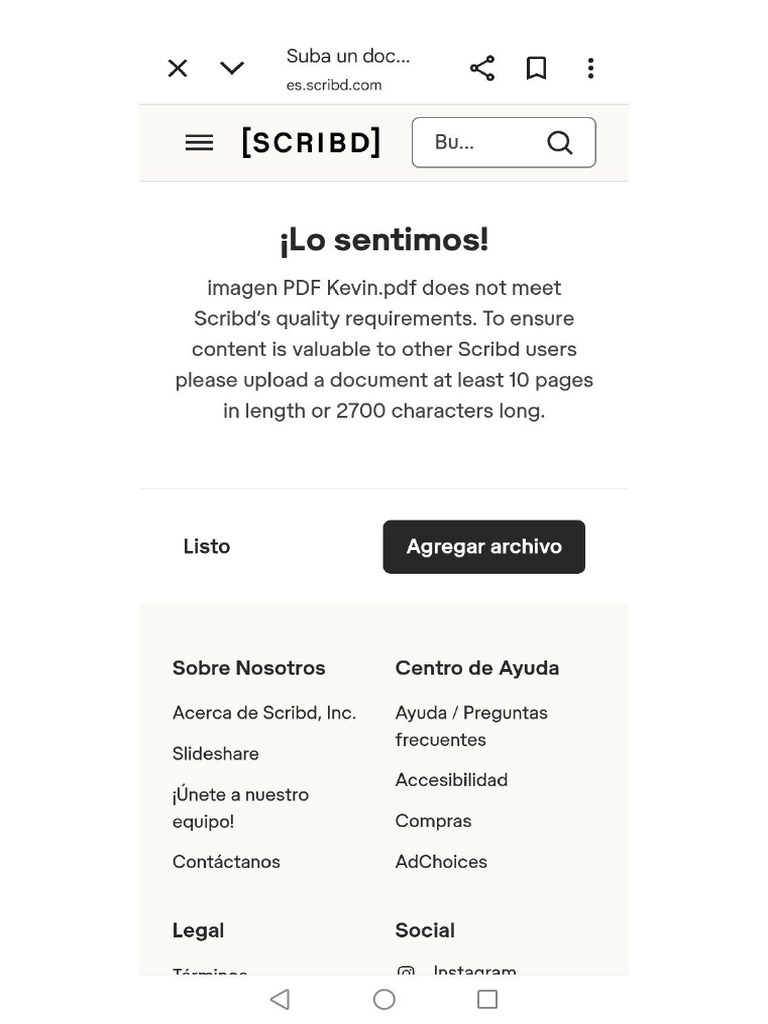Open the three-dot browser overflow menu
The width and height of the screenshot is (768, 1024).
590,68
